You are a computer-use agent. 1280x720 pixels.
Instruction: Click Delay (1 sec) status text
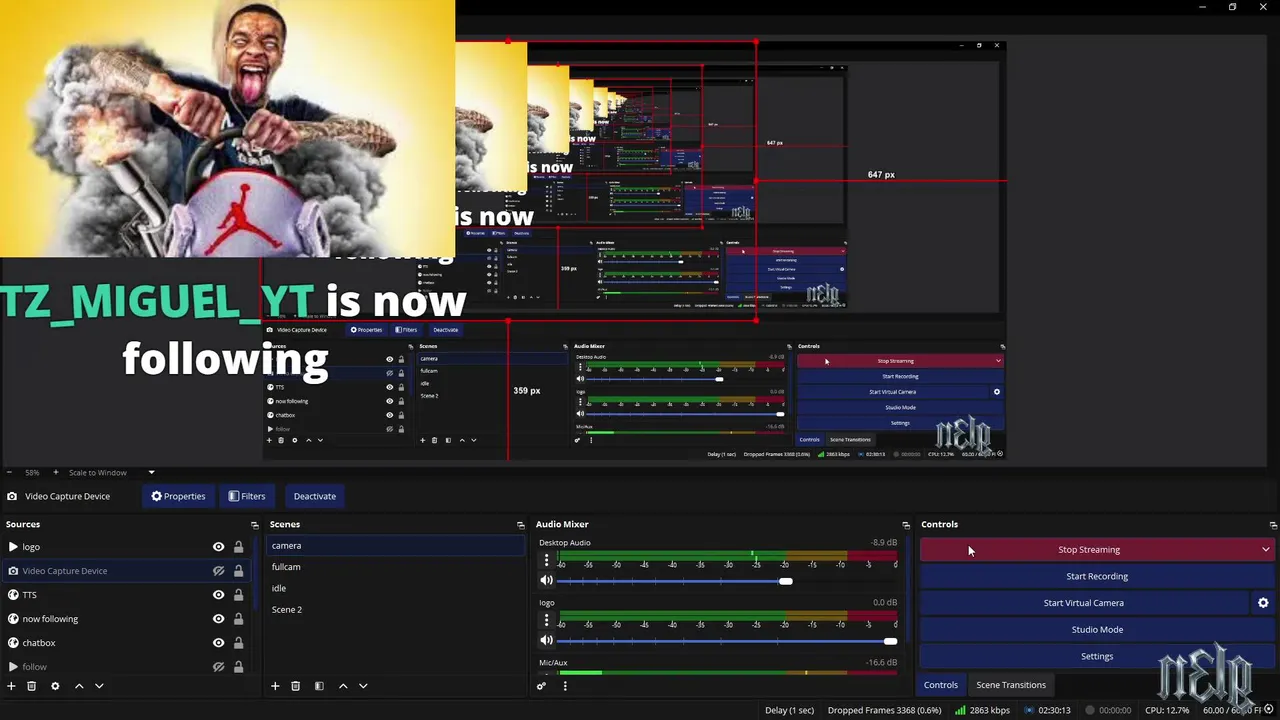point(789,710)
